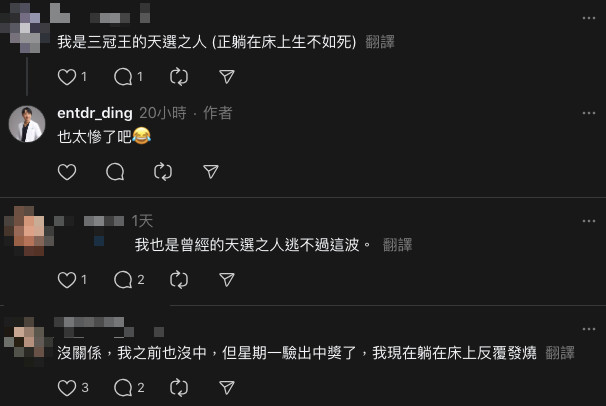Open more options for the 逃不過這波 comment
The width and height of the screenshot is (606, 406).
point(589,221)
